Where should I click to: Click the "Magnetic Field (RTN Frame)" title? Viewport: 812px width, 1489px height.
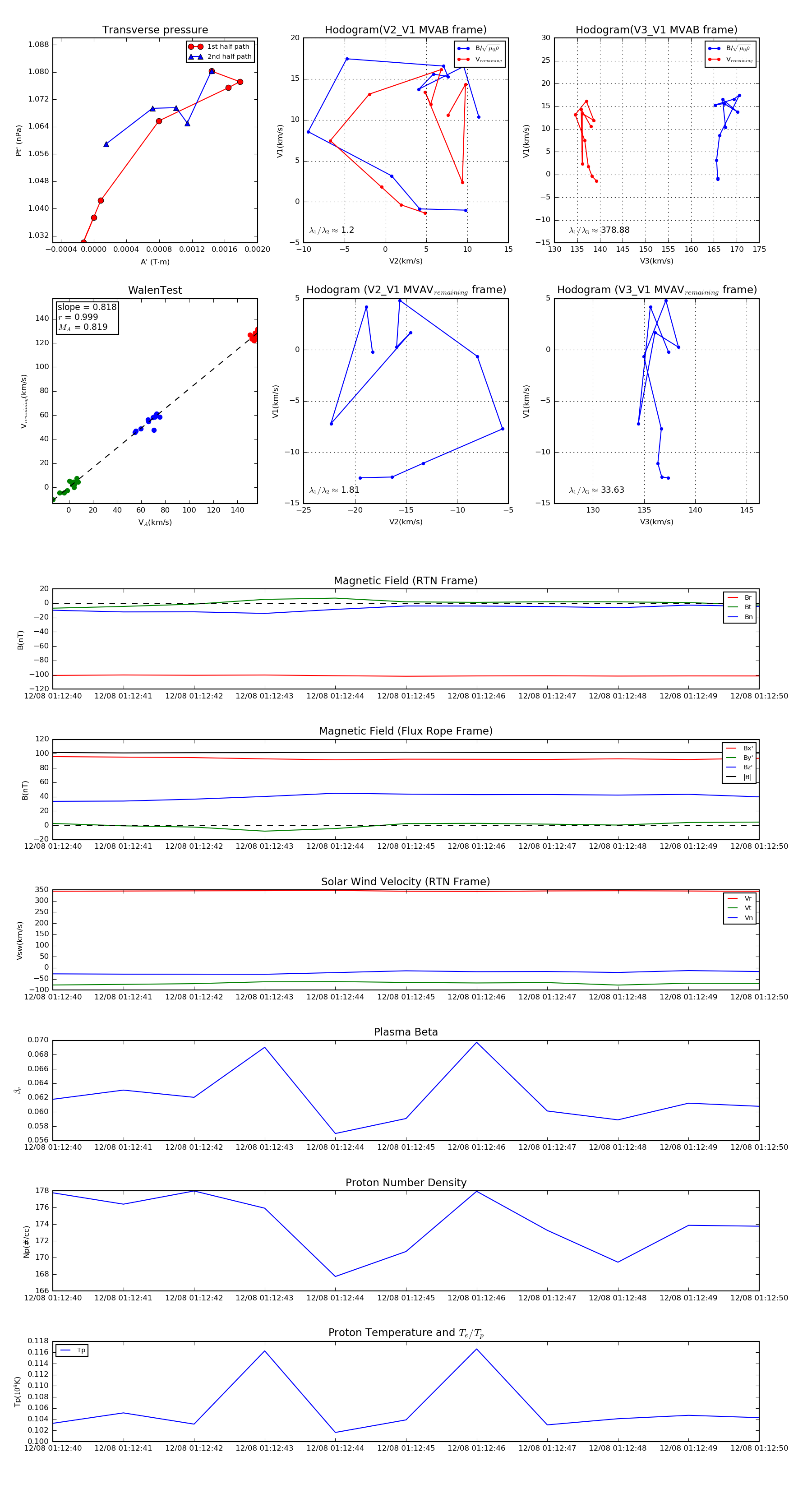pyautogui.click(x=406, y=581)
